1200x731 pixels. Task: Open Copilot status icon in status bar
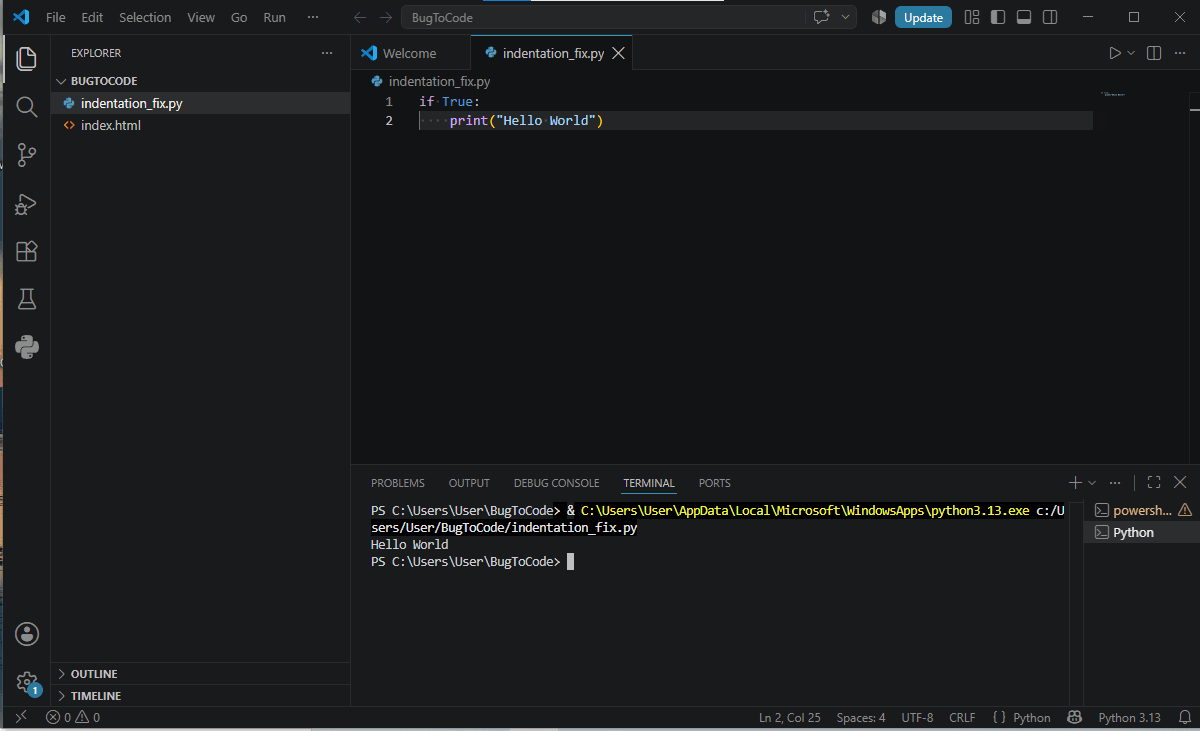click(1074, 717)
